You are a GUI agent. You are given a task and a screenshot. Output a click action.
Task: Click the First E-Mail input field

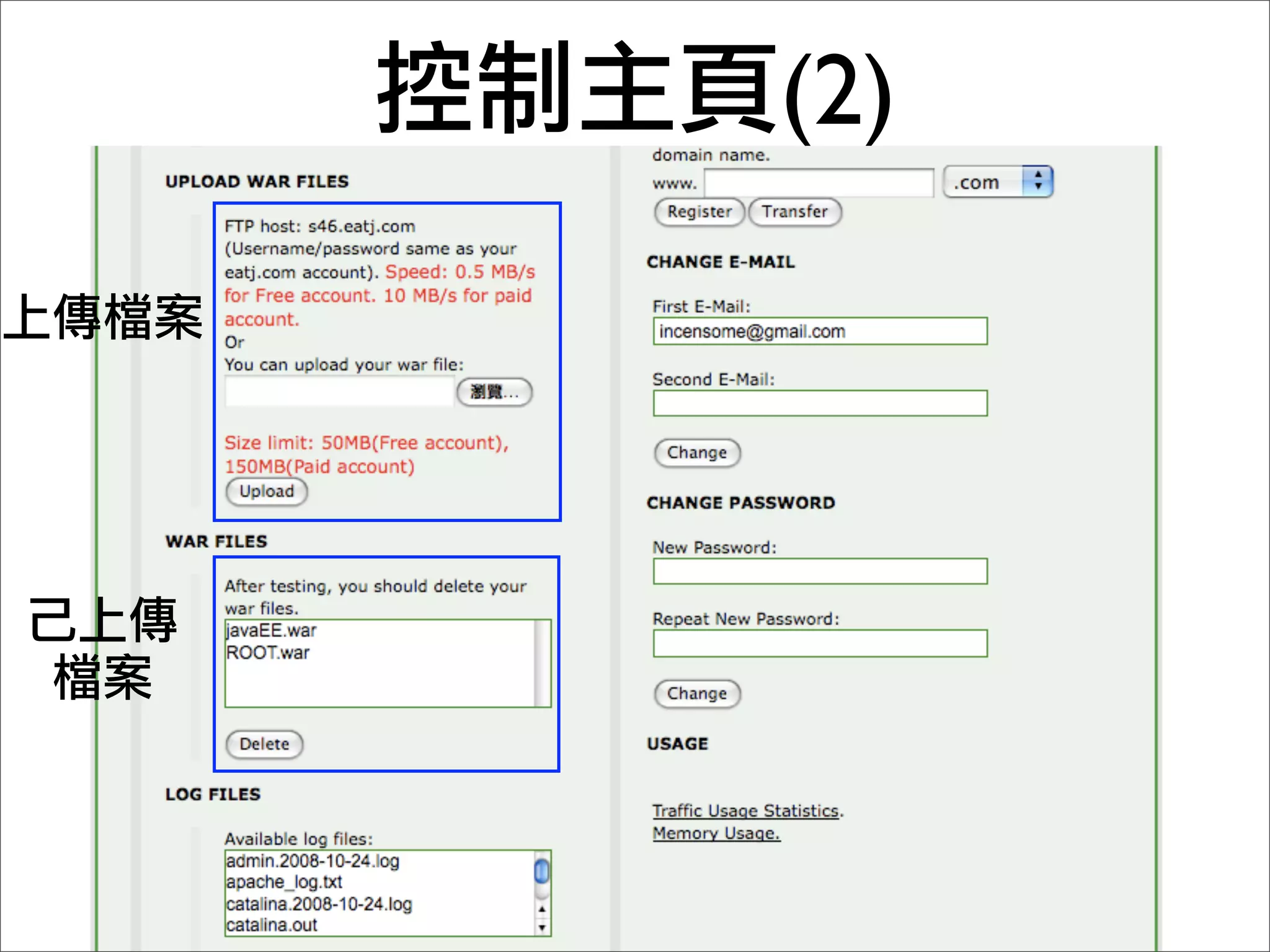pyautogui.click(x=820, y=332)
